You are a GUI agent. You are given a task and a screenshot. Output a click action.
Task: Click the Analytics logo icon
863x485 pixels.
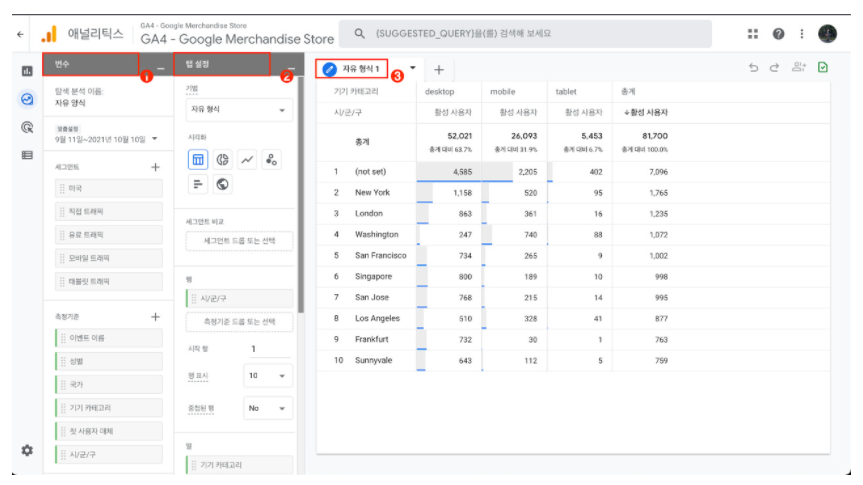(x=49, y=34)
